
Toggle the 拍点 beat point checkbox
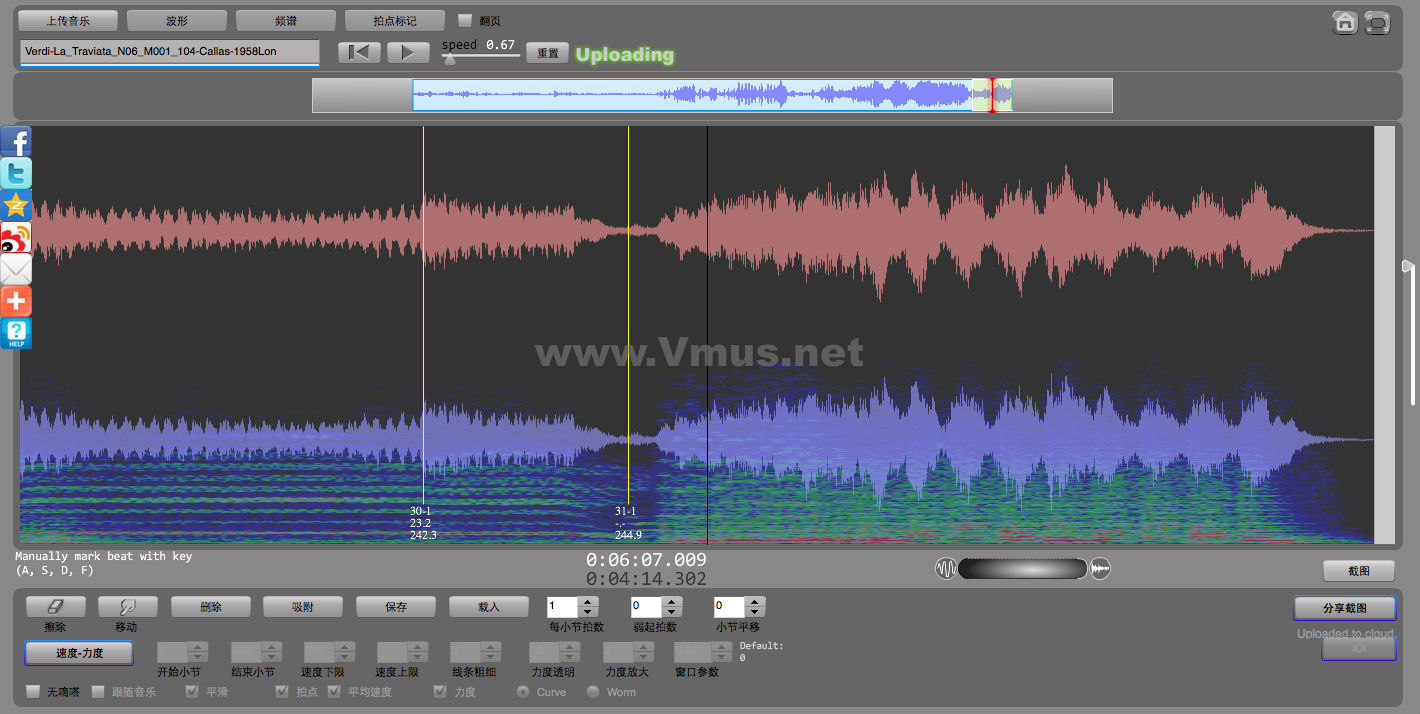coord(282,691)
